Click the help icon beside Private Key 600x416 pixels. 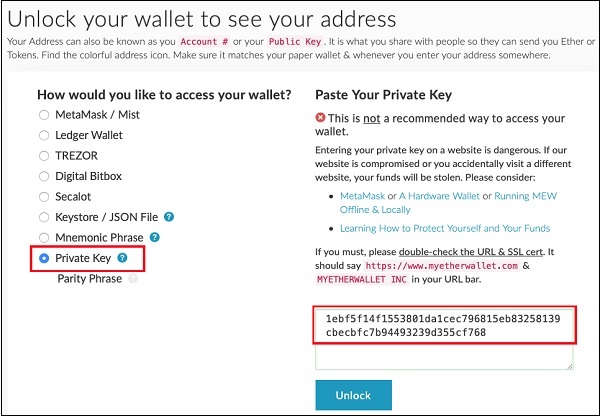click(x=122, y=258)
